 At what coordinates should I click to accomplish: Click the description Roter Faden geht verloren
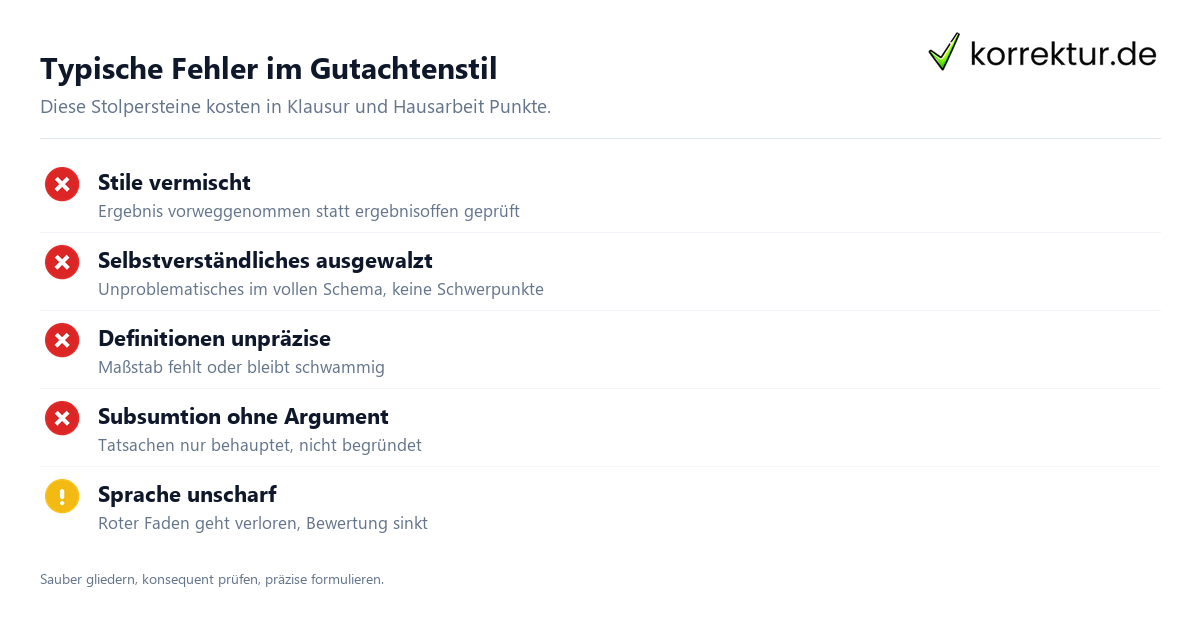263,524
